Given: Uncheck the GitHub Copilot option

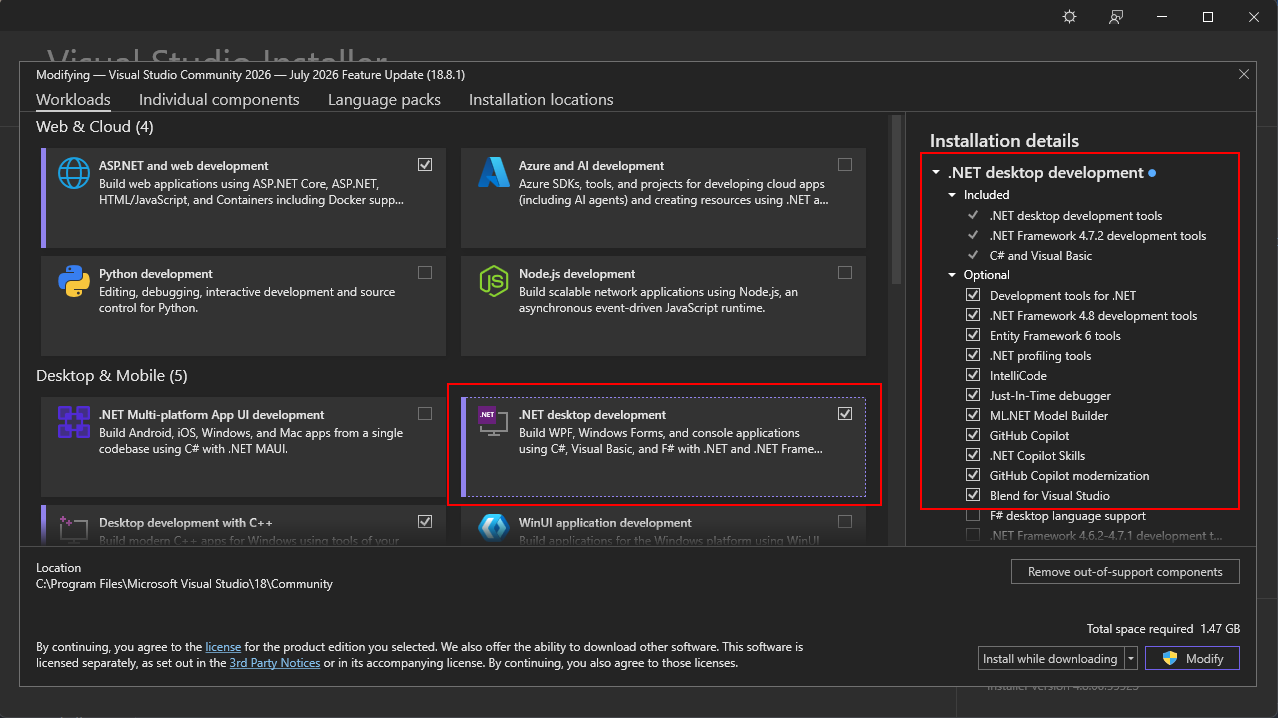Looking at the screenshot, I should (x=973, y=435).
